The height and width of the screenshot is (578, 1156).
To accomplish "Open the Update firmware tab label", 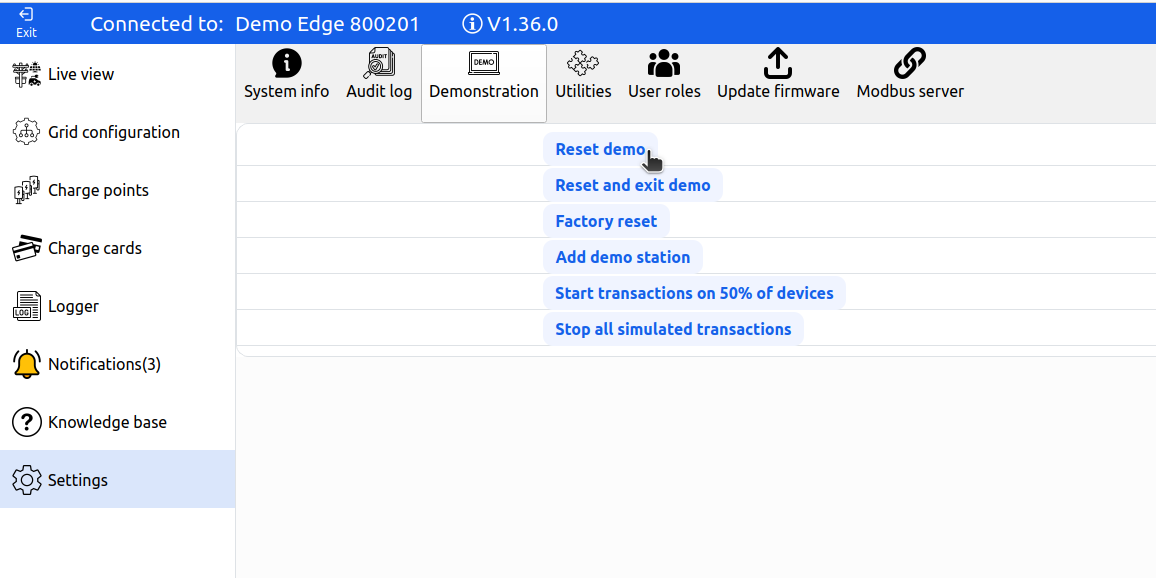I will click(779, 91).
